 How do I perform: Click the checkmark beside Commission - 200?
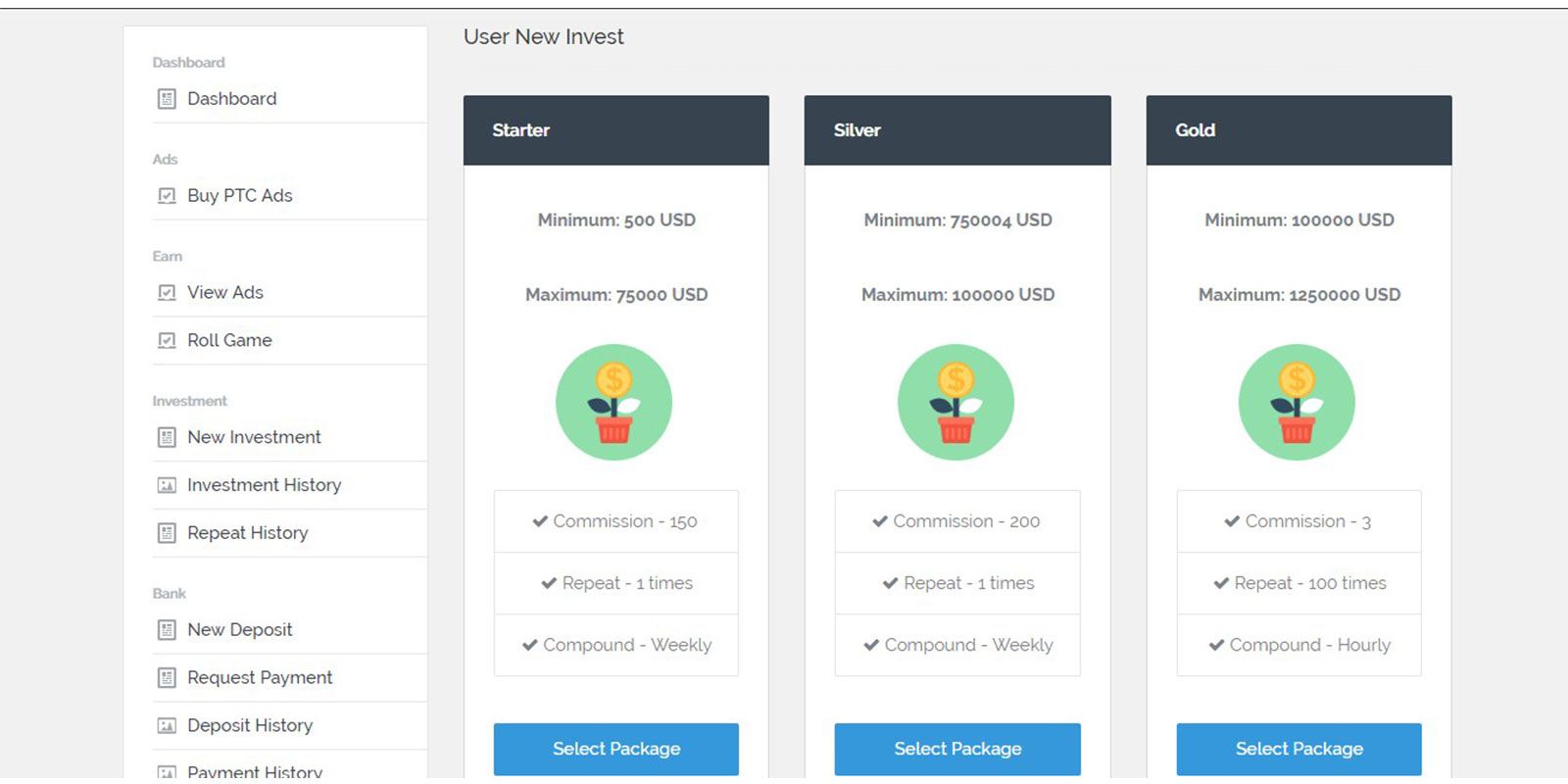pyautogui.click(x=880, y=521)
